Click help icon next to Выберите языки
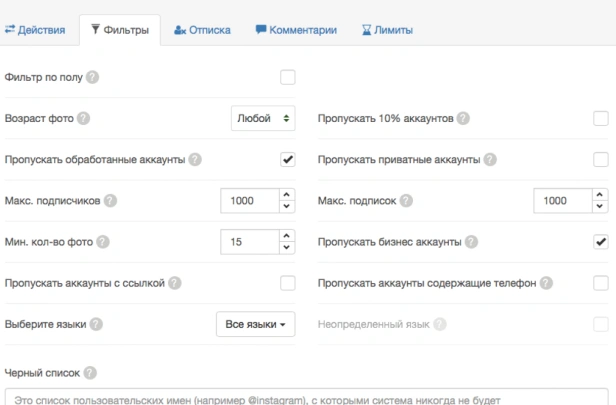 pos(96,324)
